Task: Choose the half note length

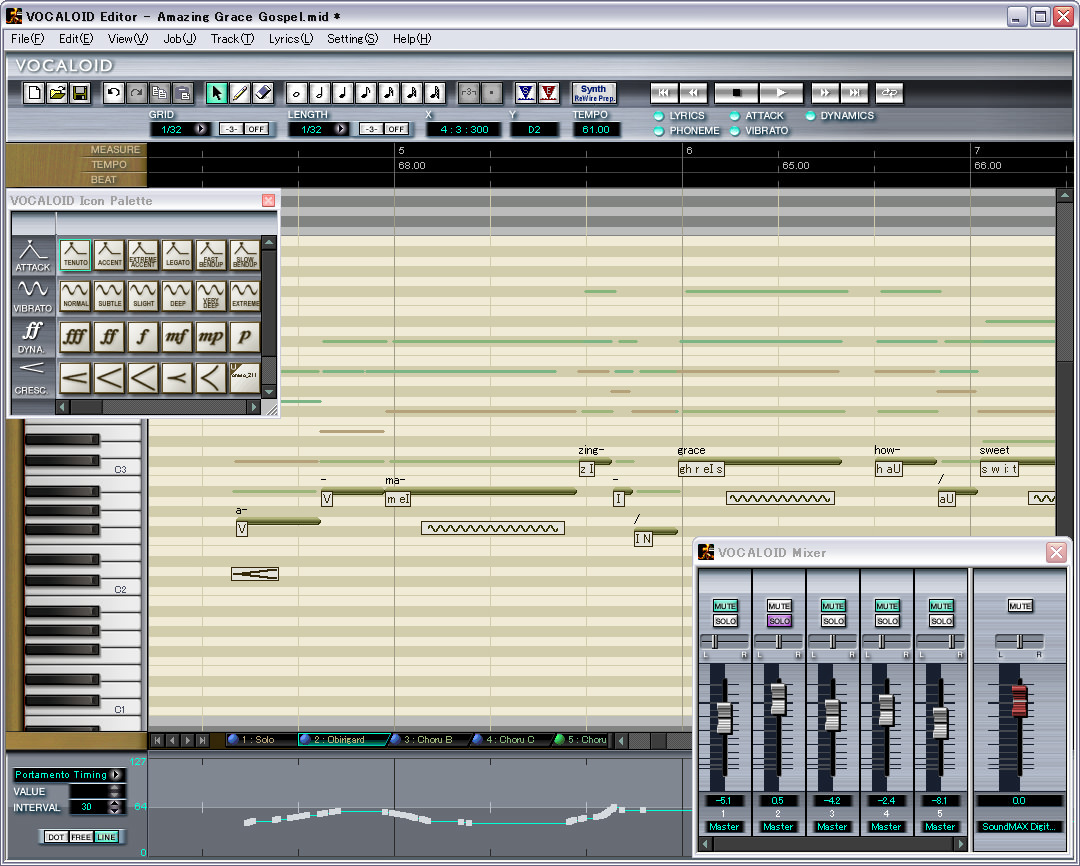Action: (320, 93)
